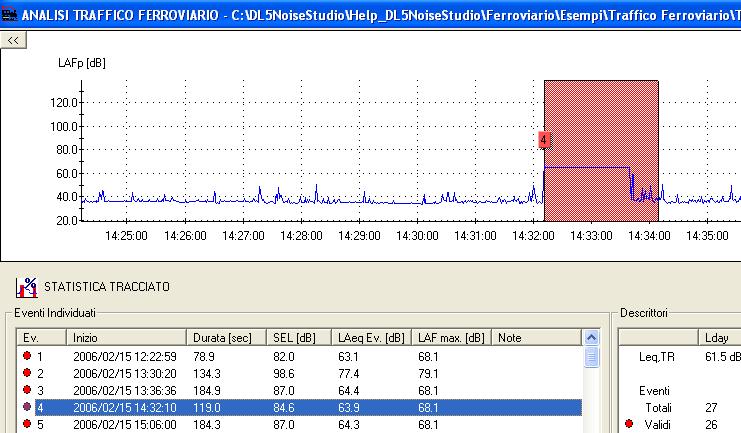Click red dot icon of event 1
Image resolution: width=741 pixels, height=433 pixels.
(x=27, y=355)
